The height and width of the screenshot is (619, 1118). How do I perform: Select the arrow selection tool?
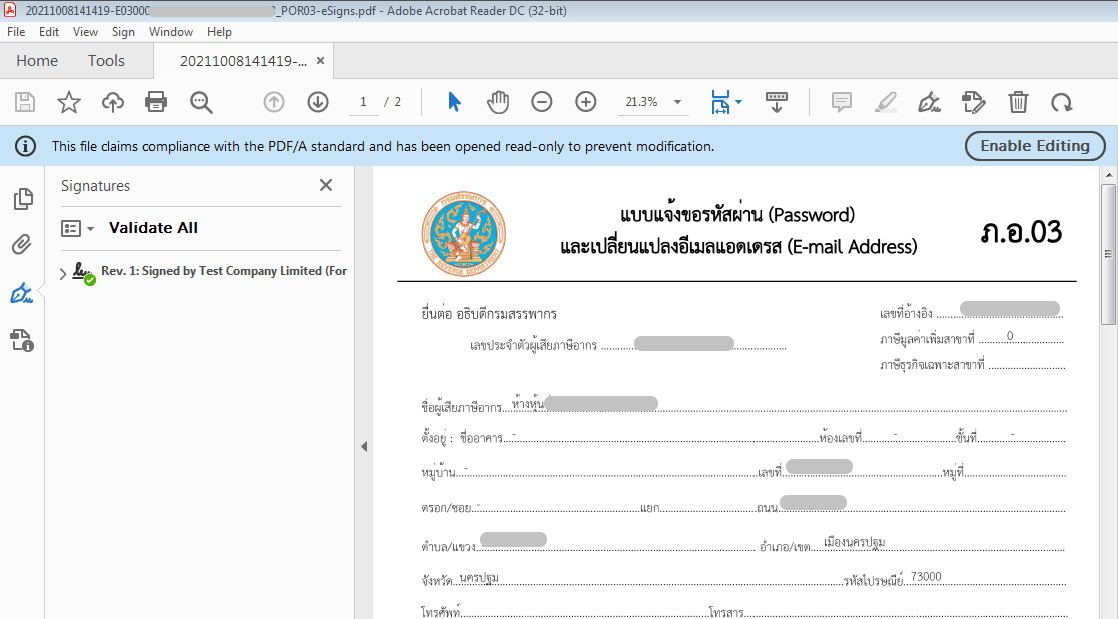[x=454, y=102]
